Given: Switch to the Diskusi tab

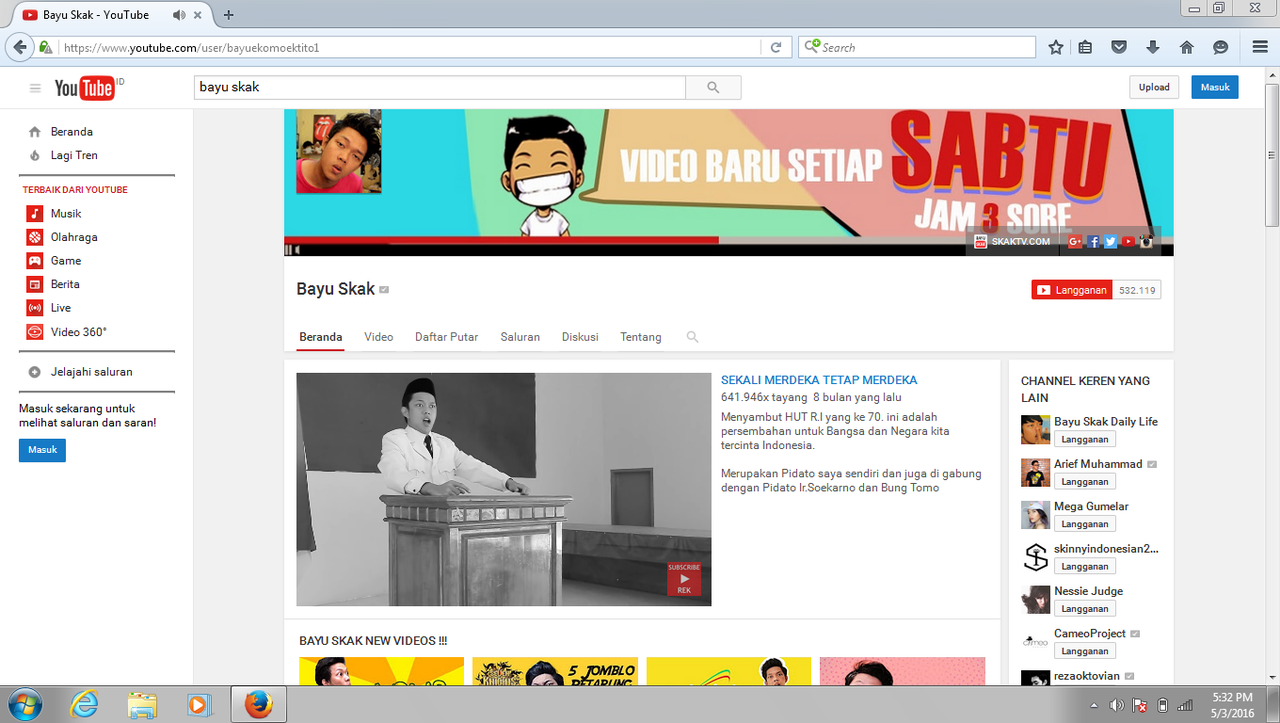Looking at the screenshot, I should (x=580, y=337).
